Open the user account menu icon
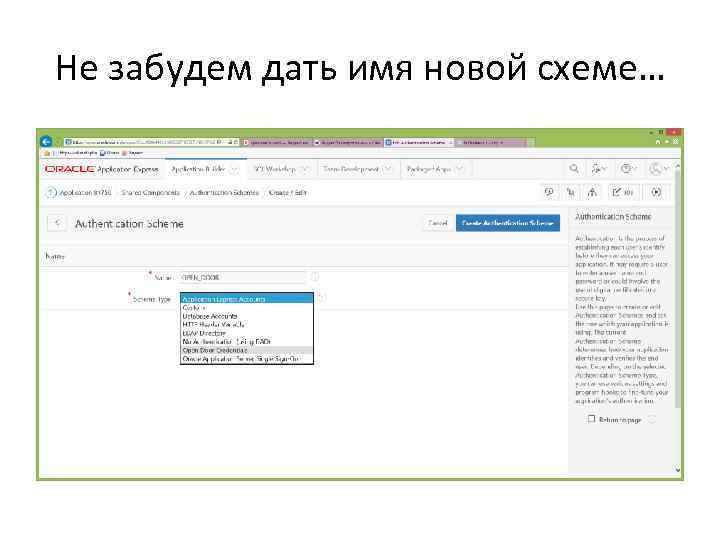The image size is (720, 540). [x=658, y=169]
